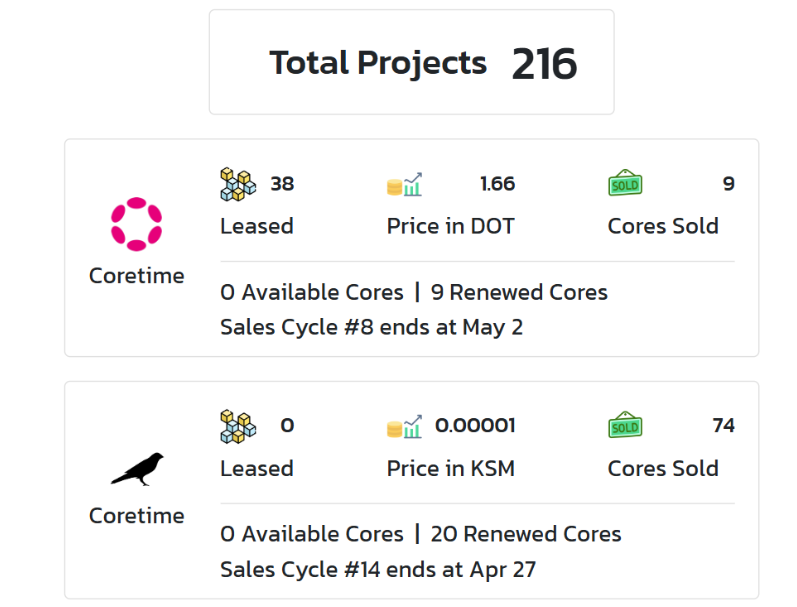Select the 0.00001 Price in KSM value
The height and width of the screenshot is (607, 797).
click(x=475, y=426)
